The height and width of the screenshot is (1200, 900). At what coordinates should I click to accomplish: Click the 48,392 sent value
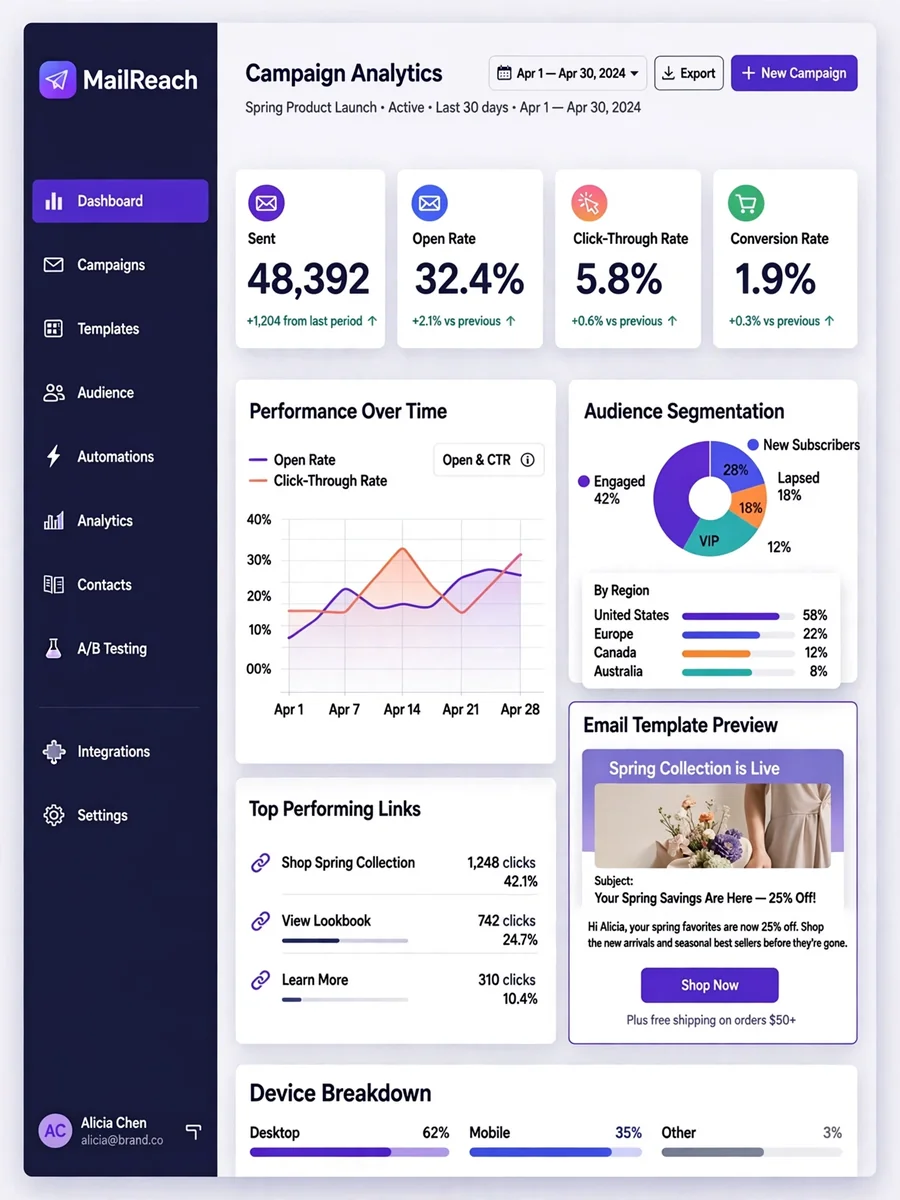pyautogui.click(x=309, y=280)
